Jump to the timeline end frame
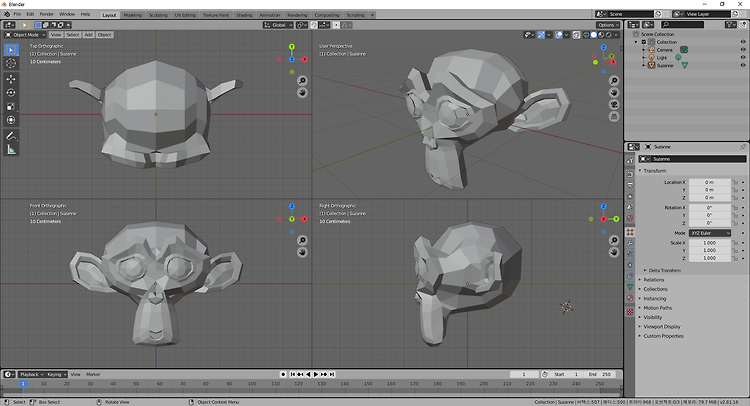 [x=332, y=374]
